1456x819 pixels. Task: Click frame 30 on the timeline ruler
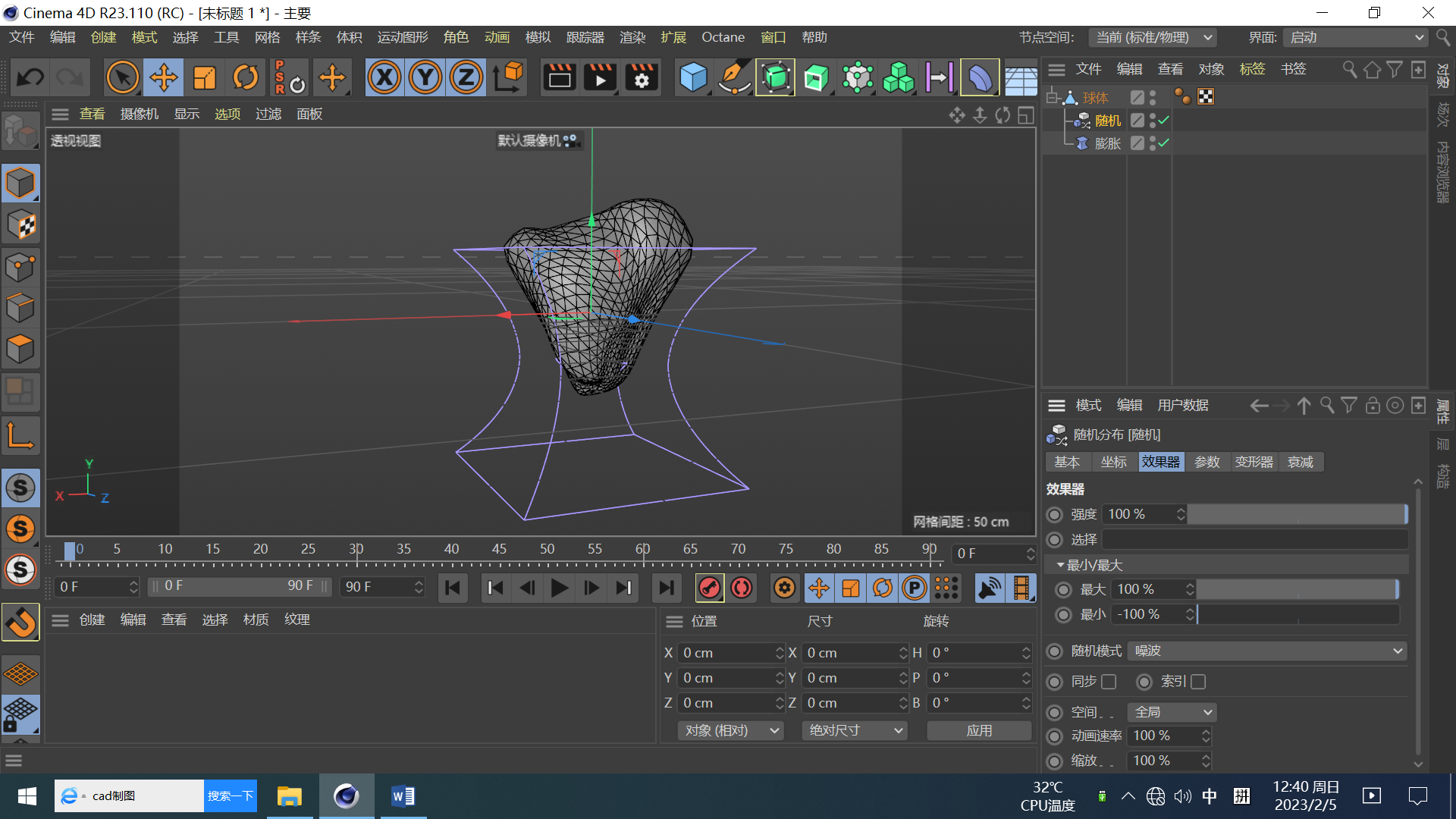point(356,549)
